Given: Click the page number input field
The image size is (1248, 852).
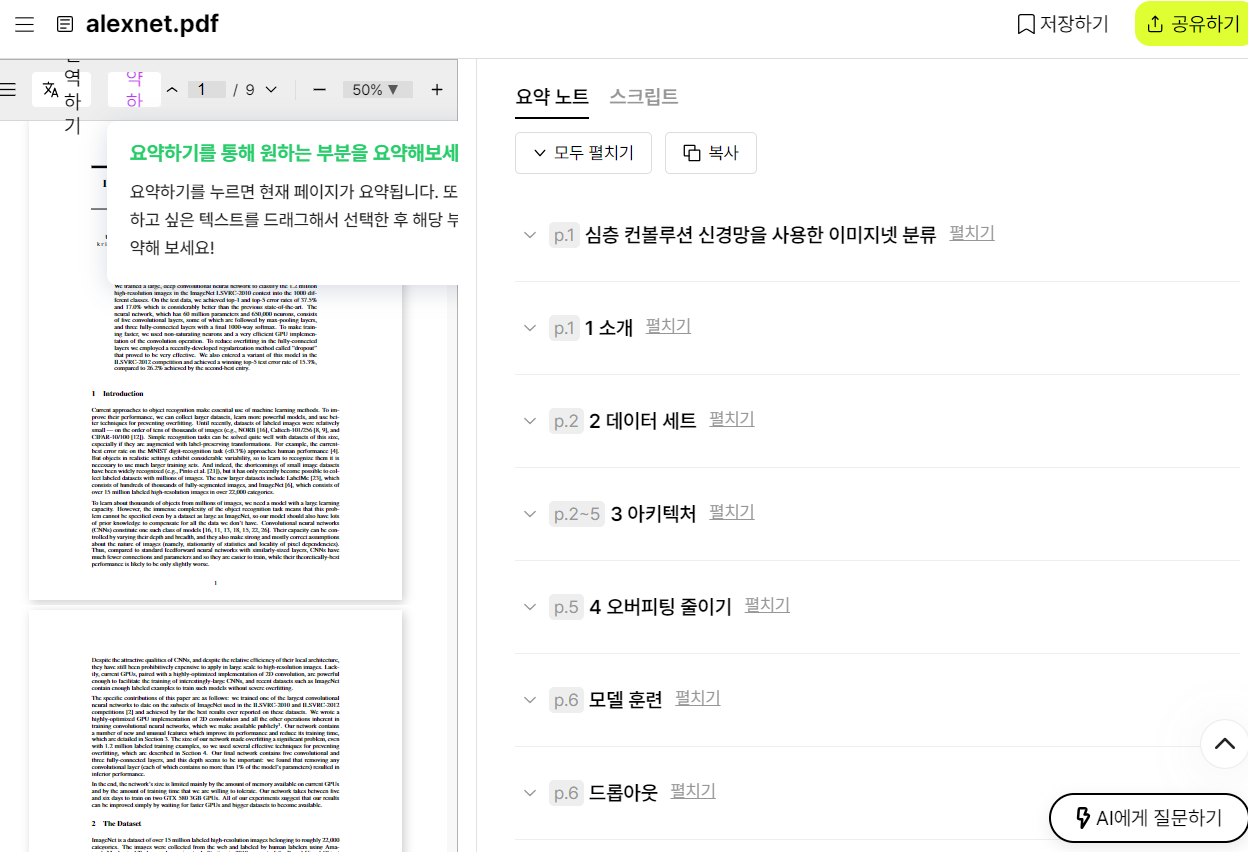Looking at the screenshot, I should tap(207, 89).
